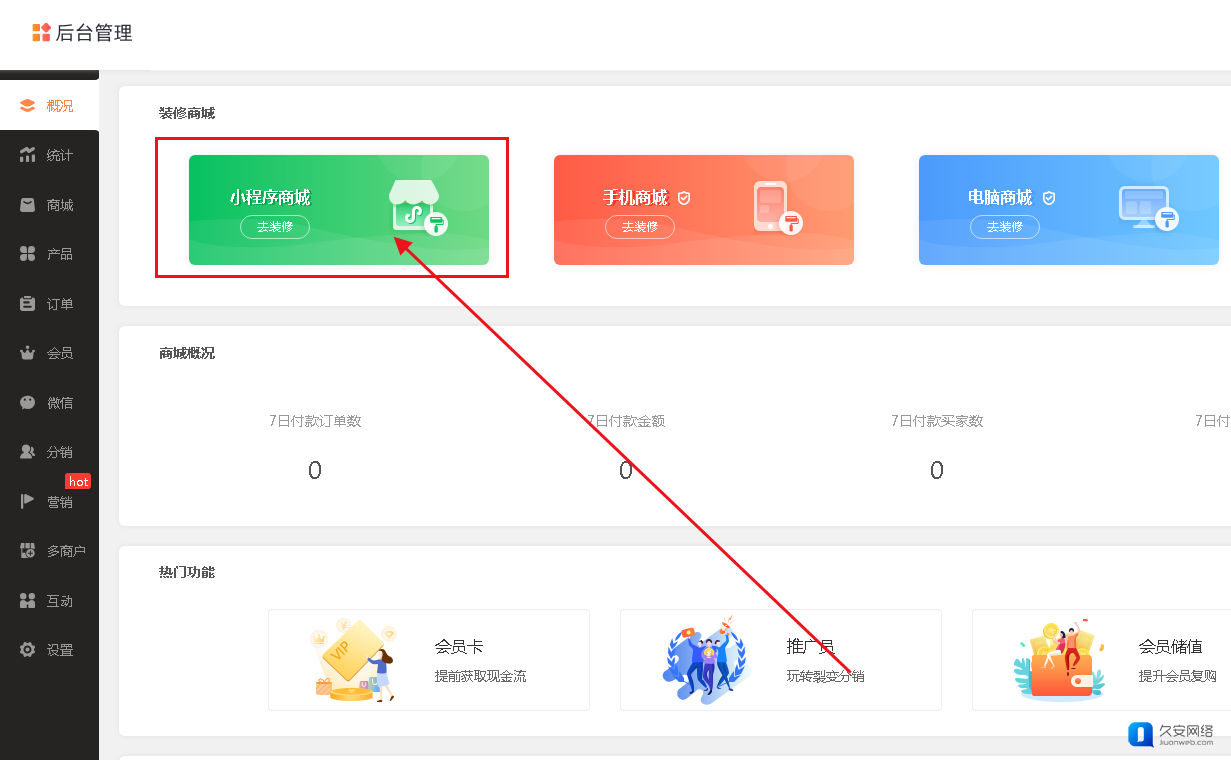Select the 商城 mall sidebar icon
The image size is (1231, 760).
click(x=28, y=205)
